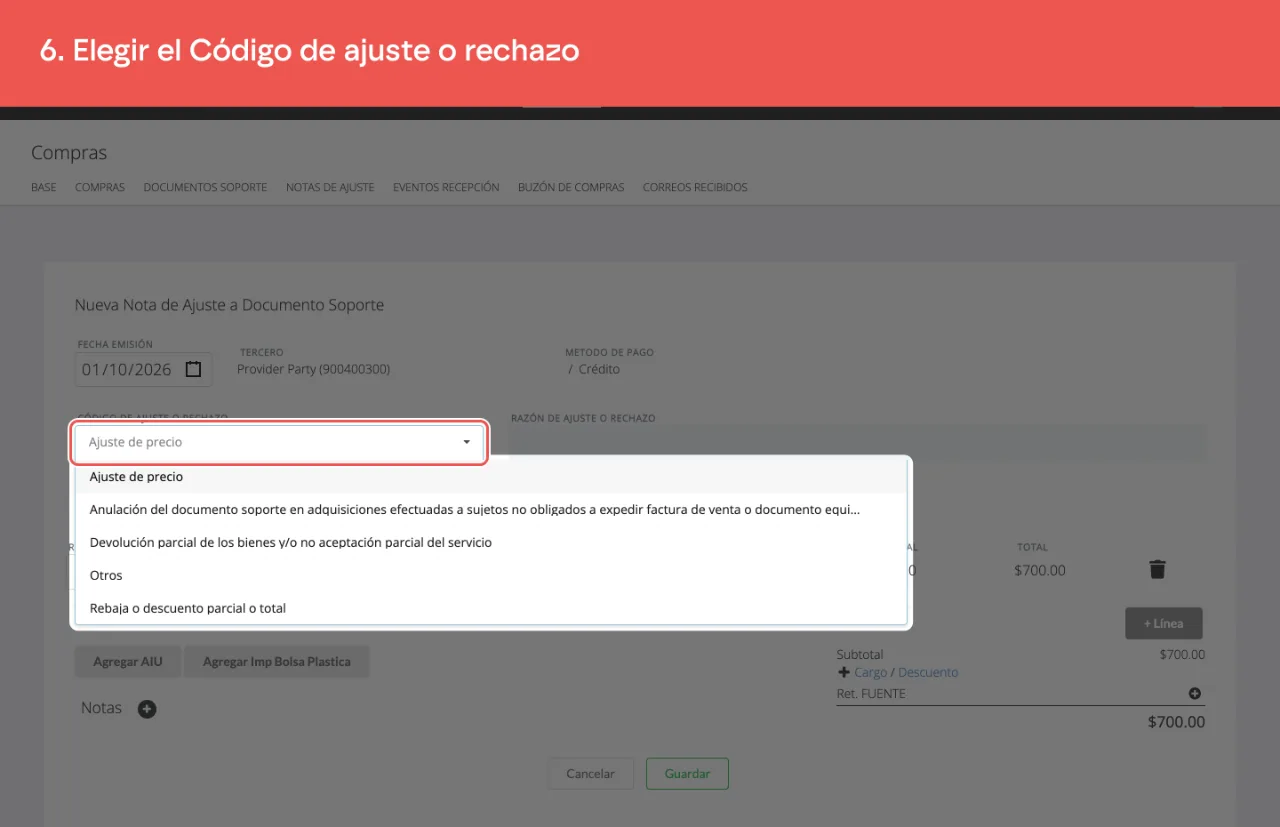Select 'Devolución parcial de los bienes' option

point(491,543)
